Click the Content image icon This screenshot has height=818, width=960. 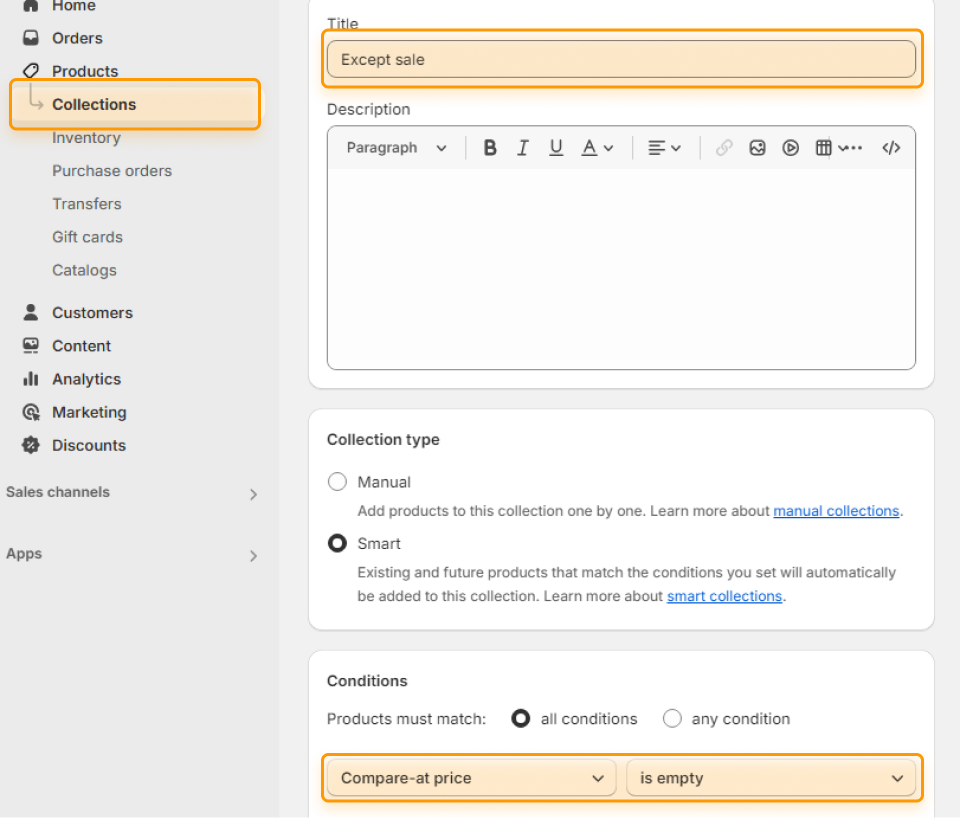coord(31,345)
